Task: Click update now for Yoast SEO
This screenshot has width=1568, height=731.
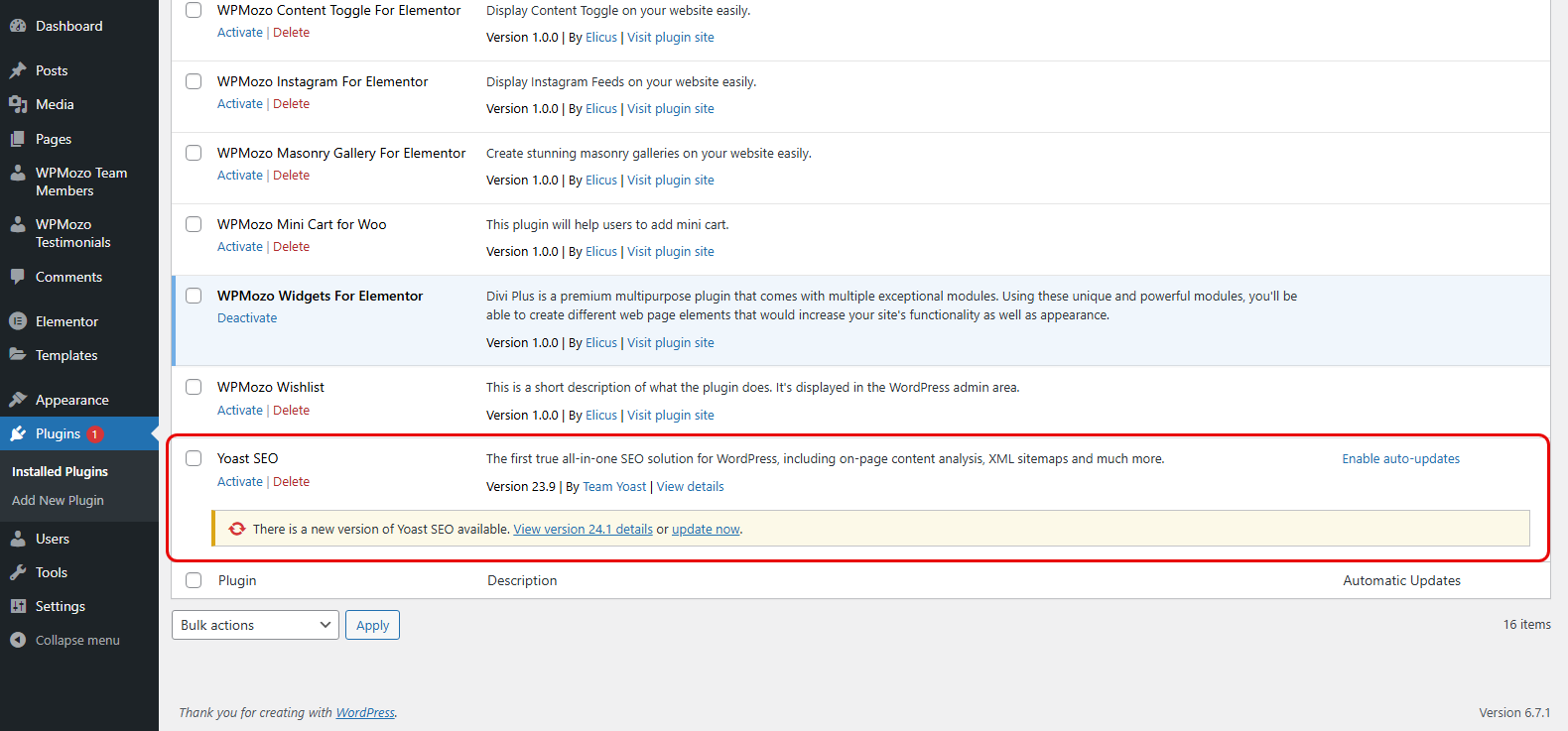Action: (x=706, y=529)
